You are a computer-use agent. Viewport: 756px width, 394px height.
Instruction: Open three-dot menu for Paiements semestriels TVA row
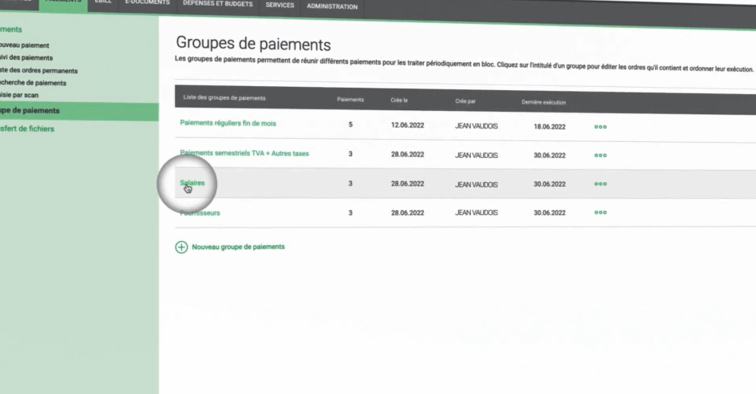(x=600, y=155)
